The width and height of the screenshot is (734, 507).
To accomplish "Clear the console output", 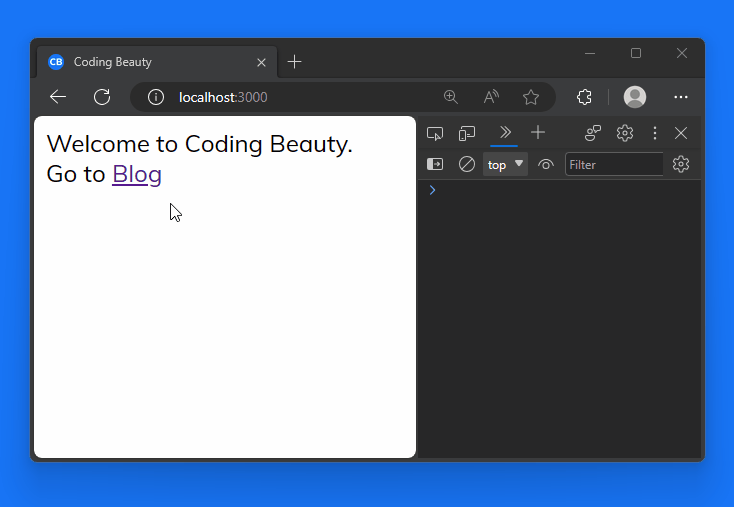I will pyautogui.click(x=466, y=165).
